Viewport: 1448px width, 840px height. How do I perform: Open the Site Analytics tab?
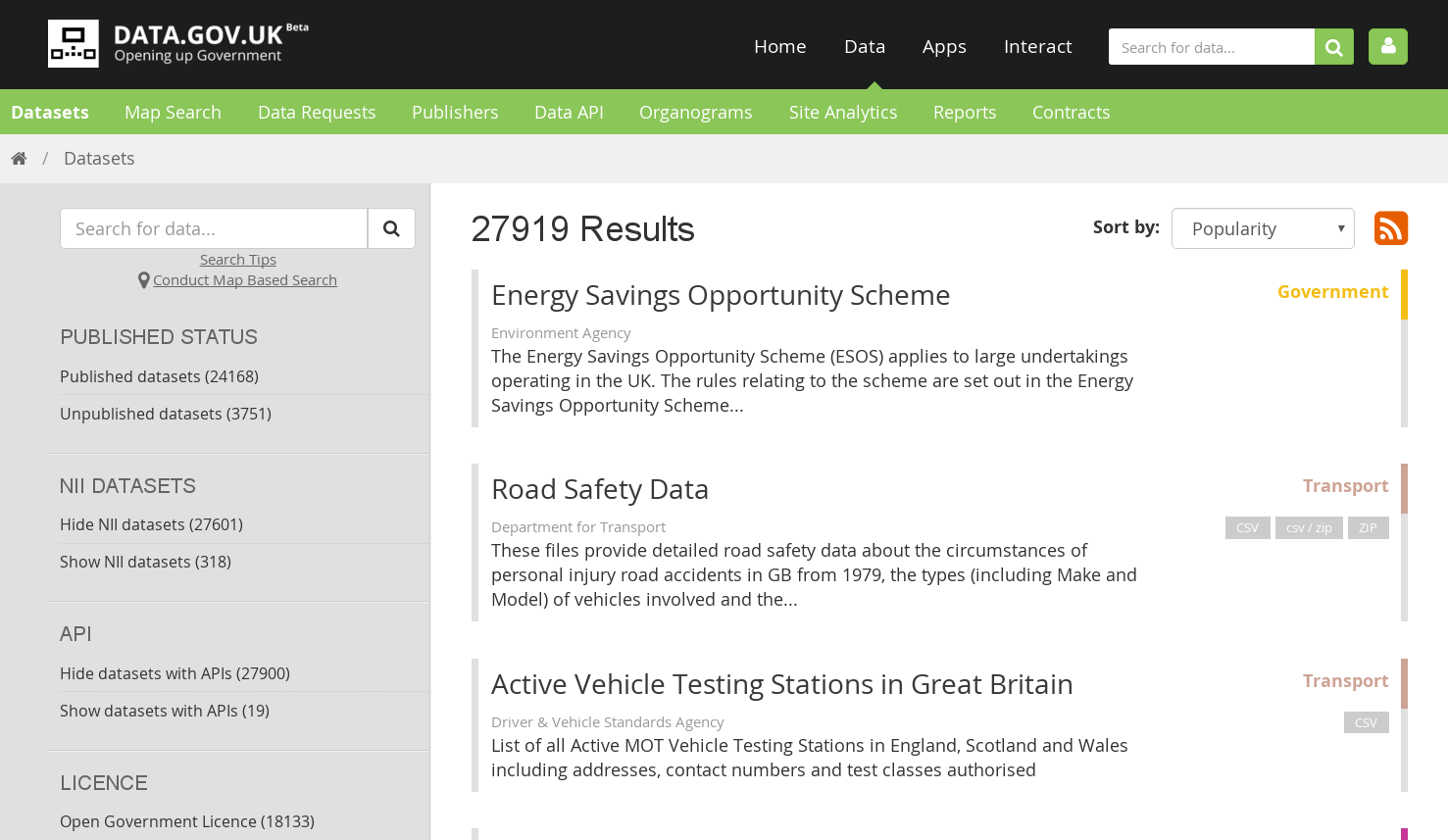(x=843, y=112)
